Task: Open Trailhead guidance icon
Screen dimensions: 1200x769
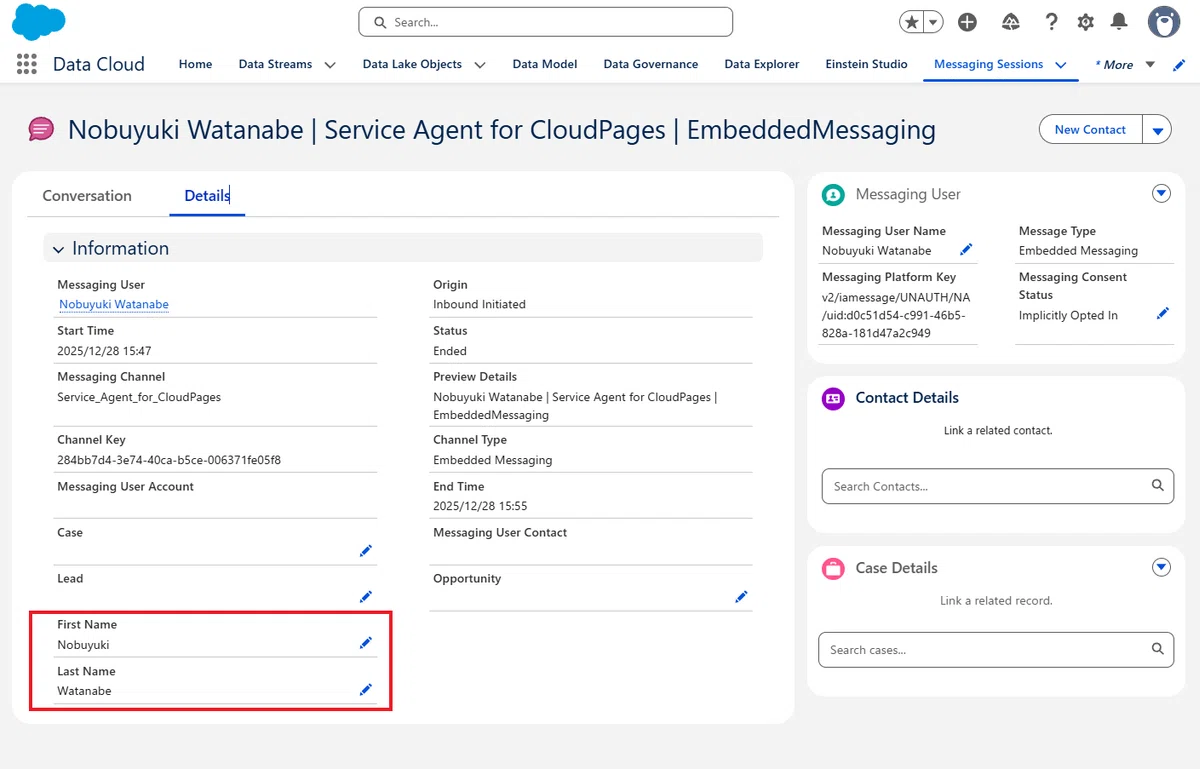Action: point(1010,22)
